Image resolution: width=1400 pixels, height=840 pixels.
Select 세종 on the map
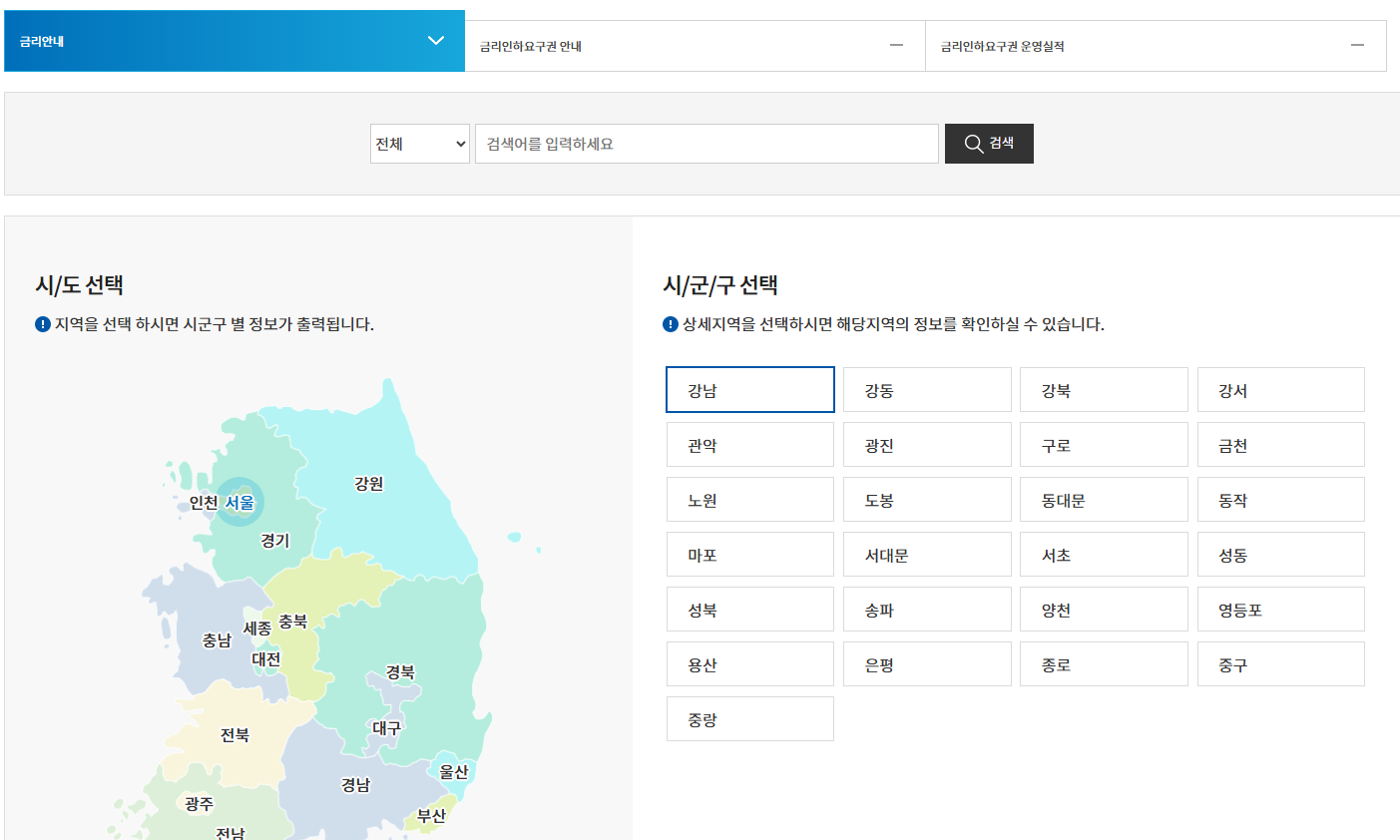[257, 629]
